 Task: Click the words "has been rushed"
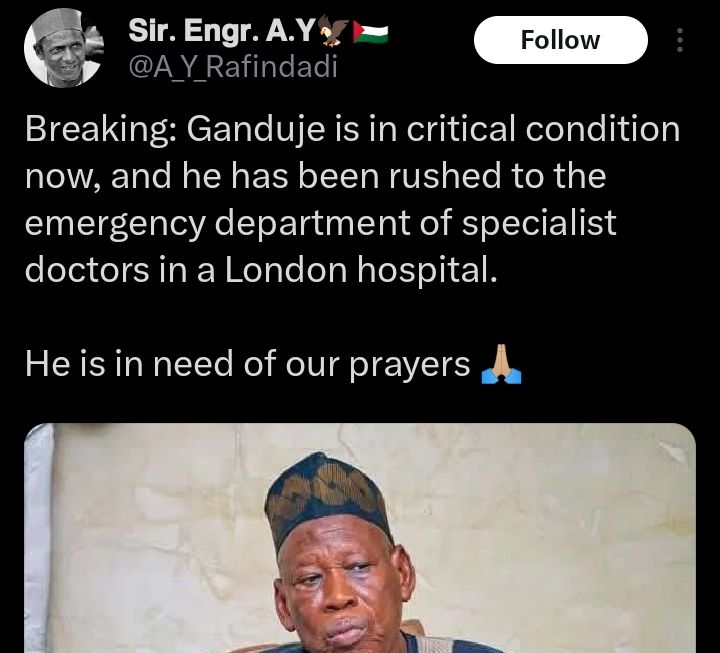click(366, 176)
